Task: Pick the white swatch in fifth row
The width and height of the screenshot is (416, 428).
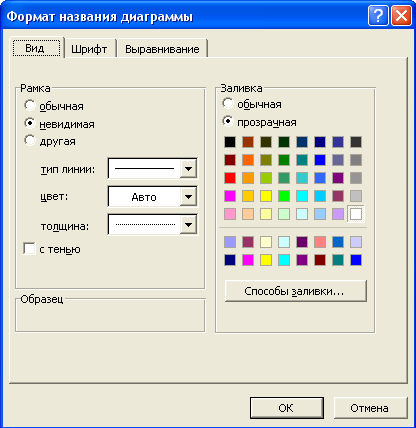Action: [x=356, y=214]
